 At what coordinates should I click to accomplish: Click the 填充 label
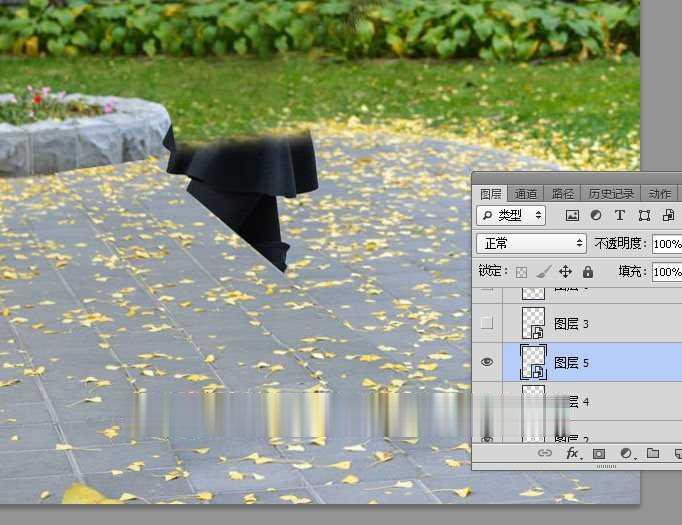[632, 271]
